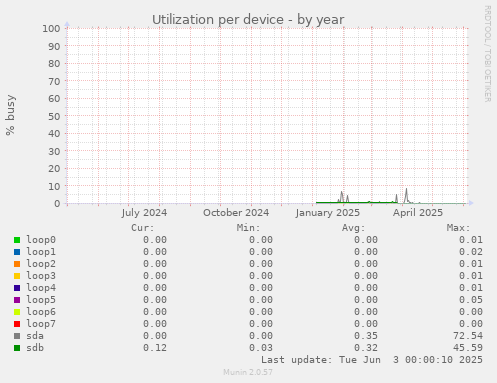Click the loop7 red color swatch

point(17,324)
